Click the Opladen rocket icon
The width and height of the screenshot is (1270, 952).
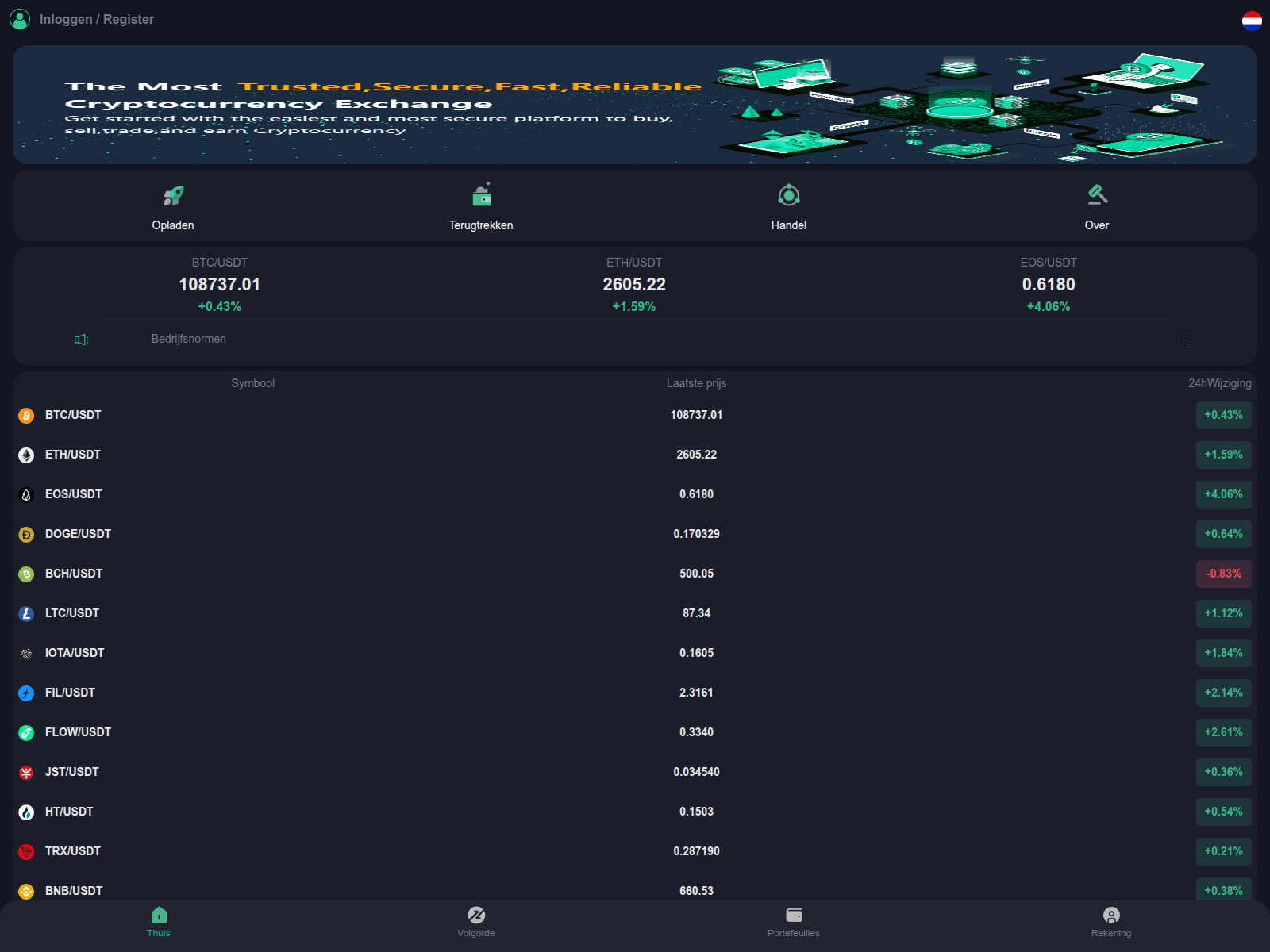coord(173,195)
